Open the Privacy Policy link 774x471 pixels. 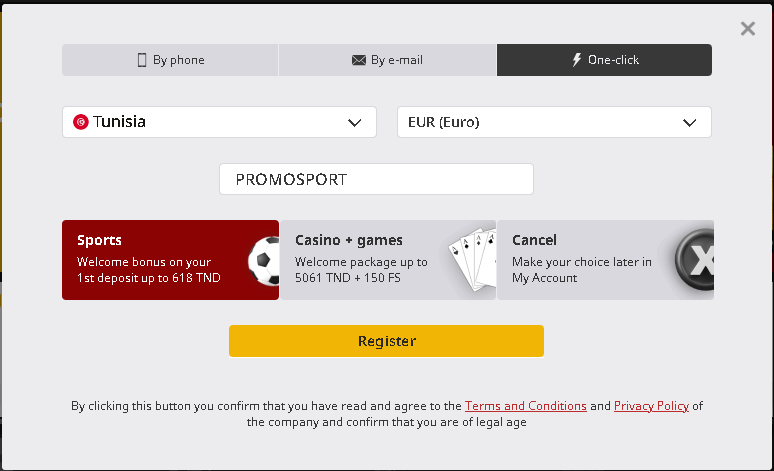651,406
